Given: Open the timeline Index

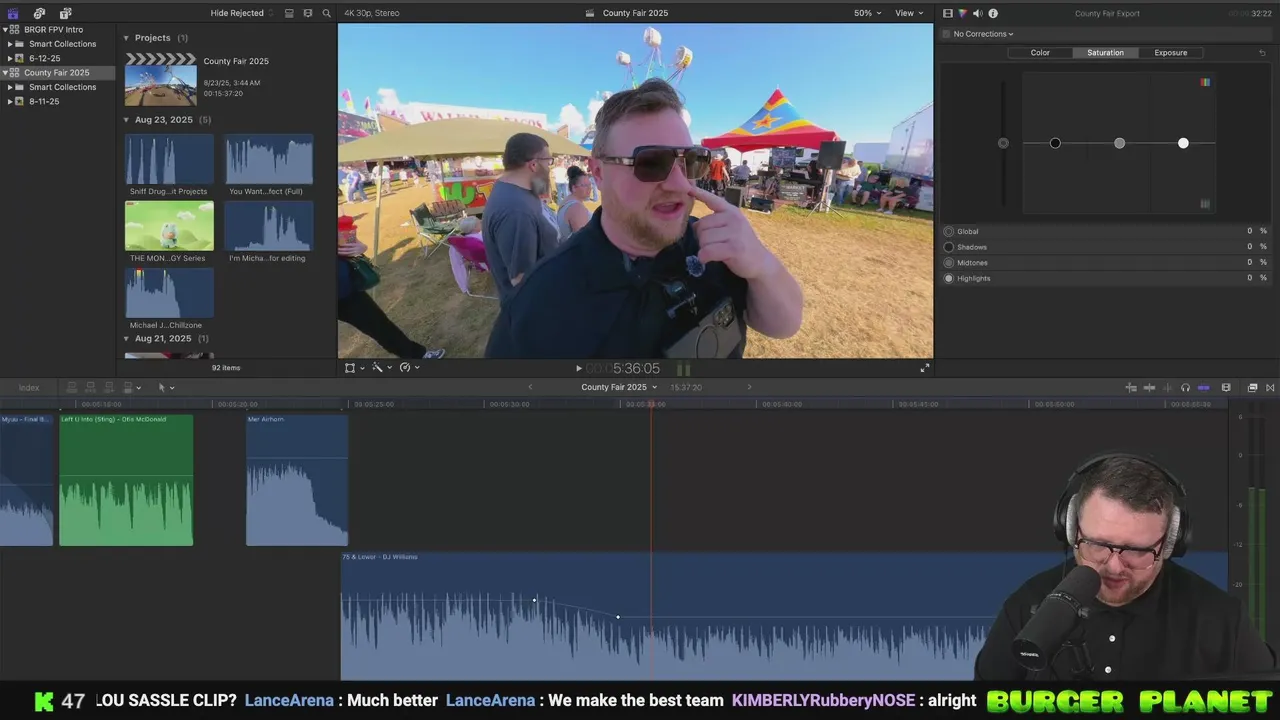Looking at the screenshot, I should (x=29, y=387).
